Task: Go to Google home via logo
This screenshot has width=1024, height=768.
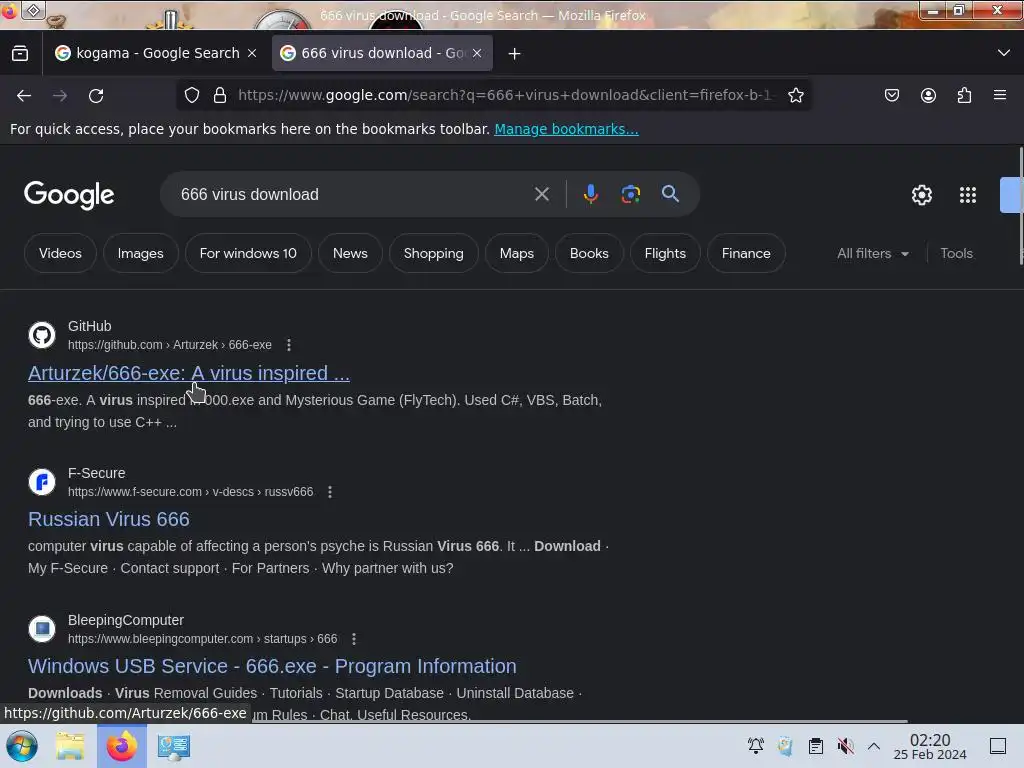Action: [x=69, y=195]
